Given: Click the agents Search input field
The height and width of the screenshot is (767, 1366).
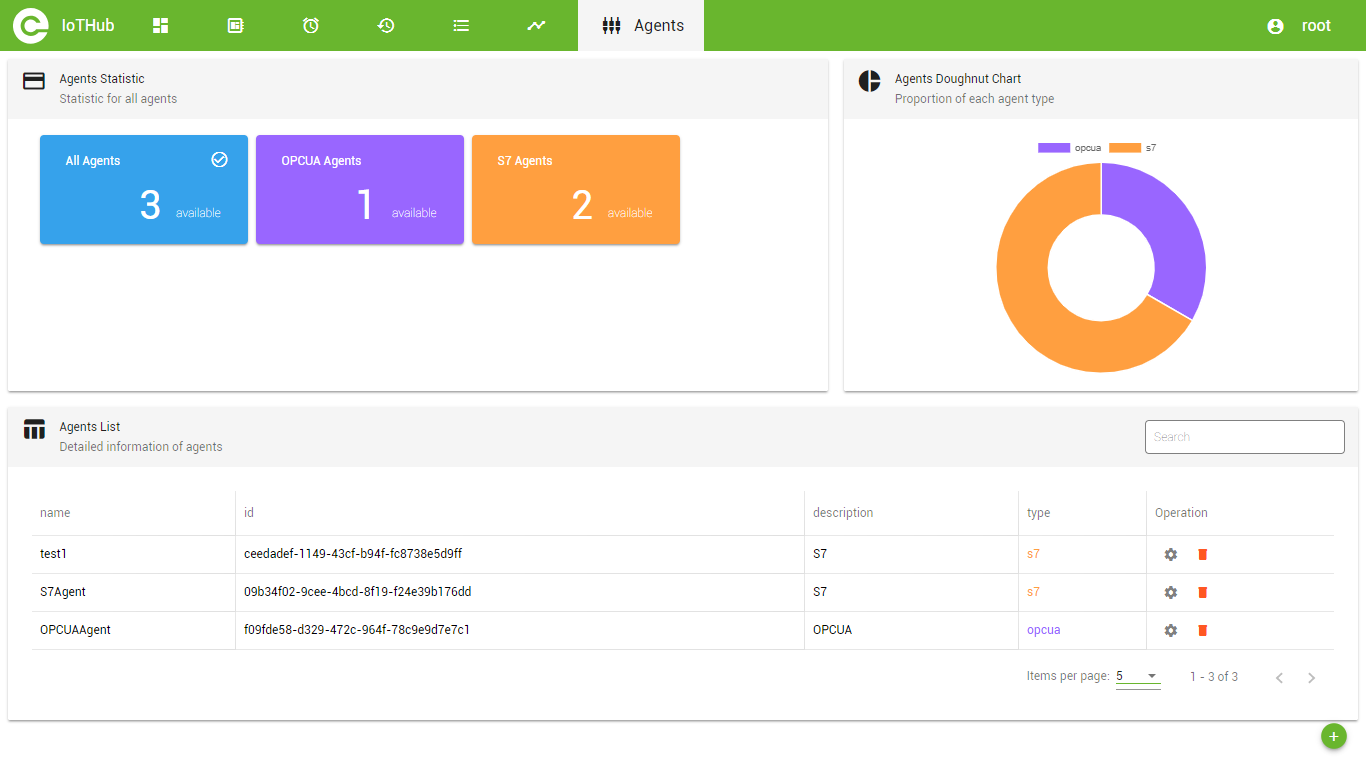Looking at the screenshot, I should [1244, 437].
